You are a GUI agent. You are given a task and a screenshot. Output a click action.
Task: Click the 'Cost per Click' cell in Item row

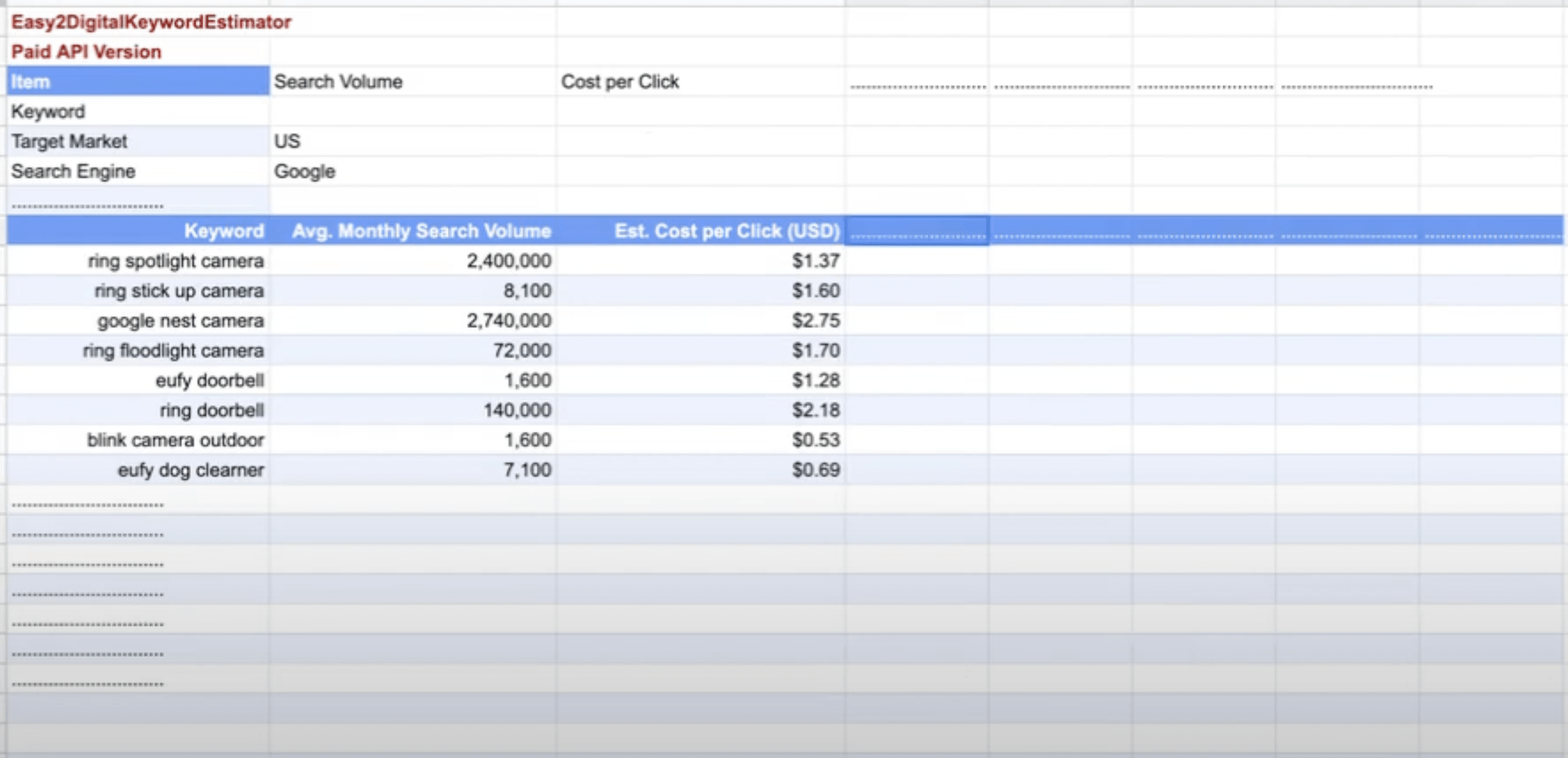[x=701, y=82]
